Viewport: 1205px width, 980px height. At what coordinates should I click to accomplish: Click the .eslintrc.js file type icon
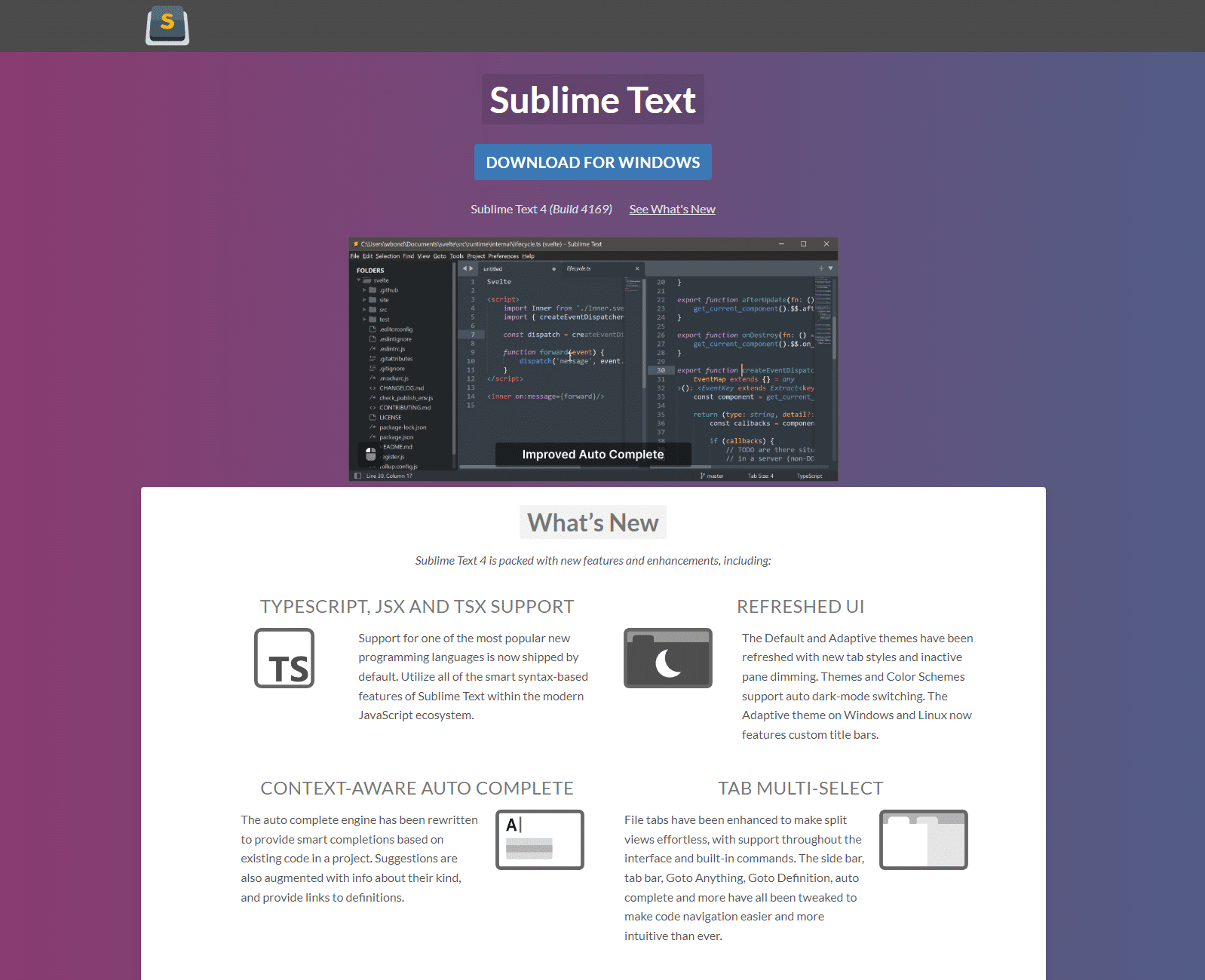[x=373, y=349]
